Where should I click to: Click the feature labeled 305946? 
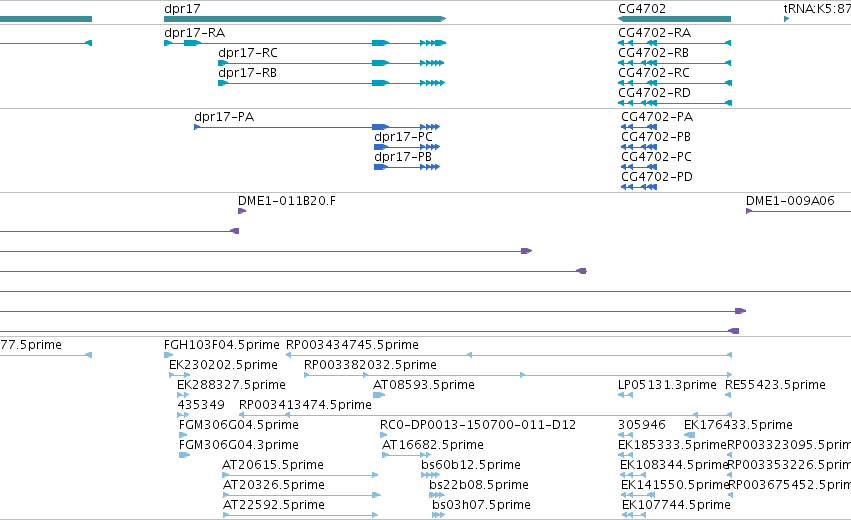tap(625, 435)
